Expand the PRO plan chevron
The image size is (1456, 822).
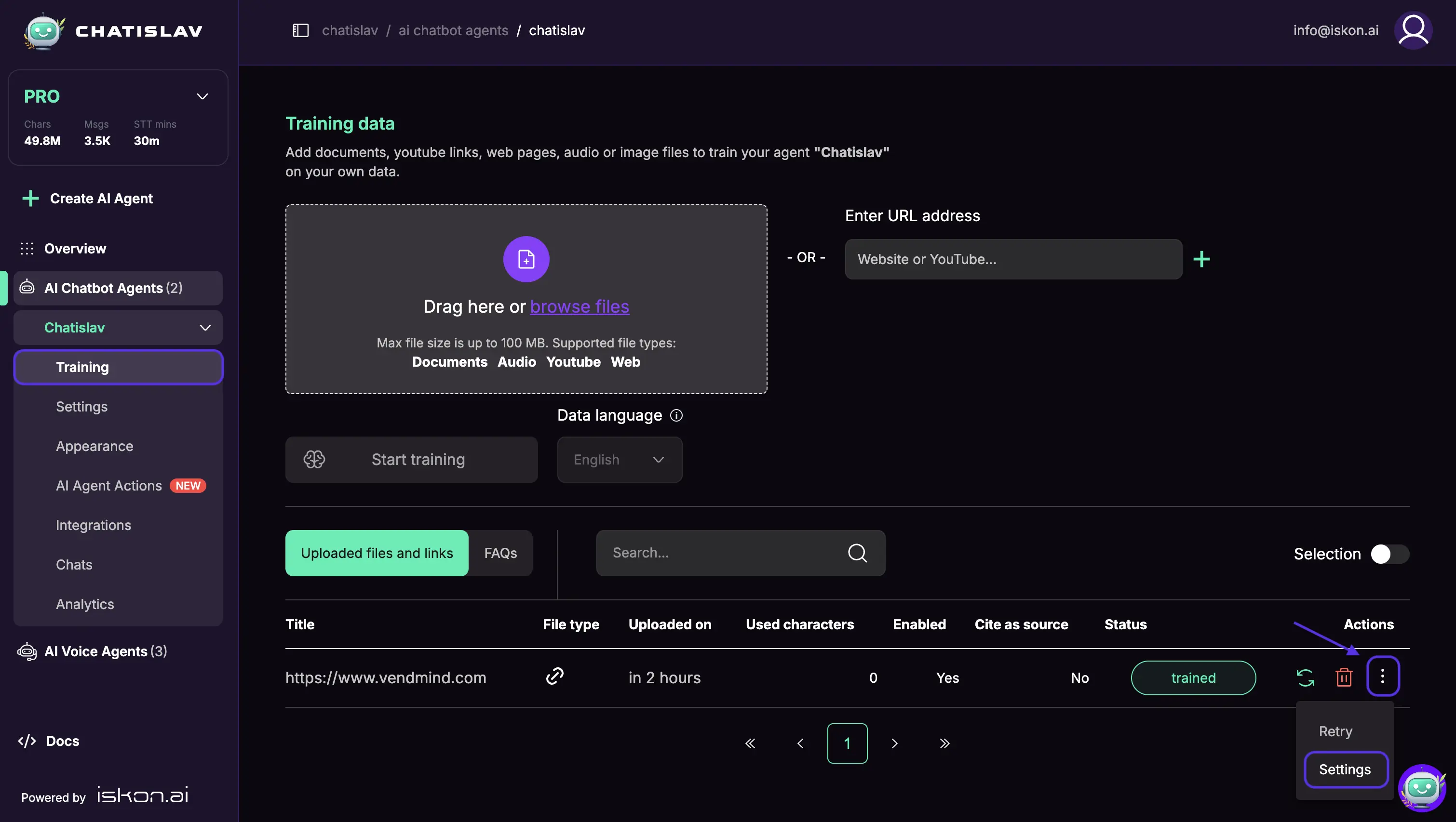tap(202, 96)
